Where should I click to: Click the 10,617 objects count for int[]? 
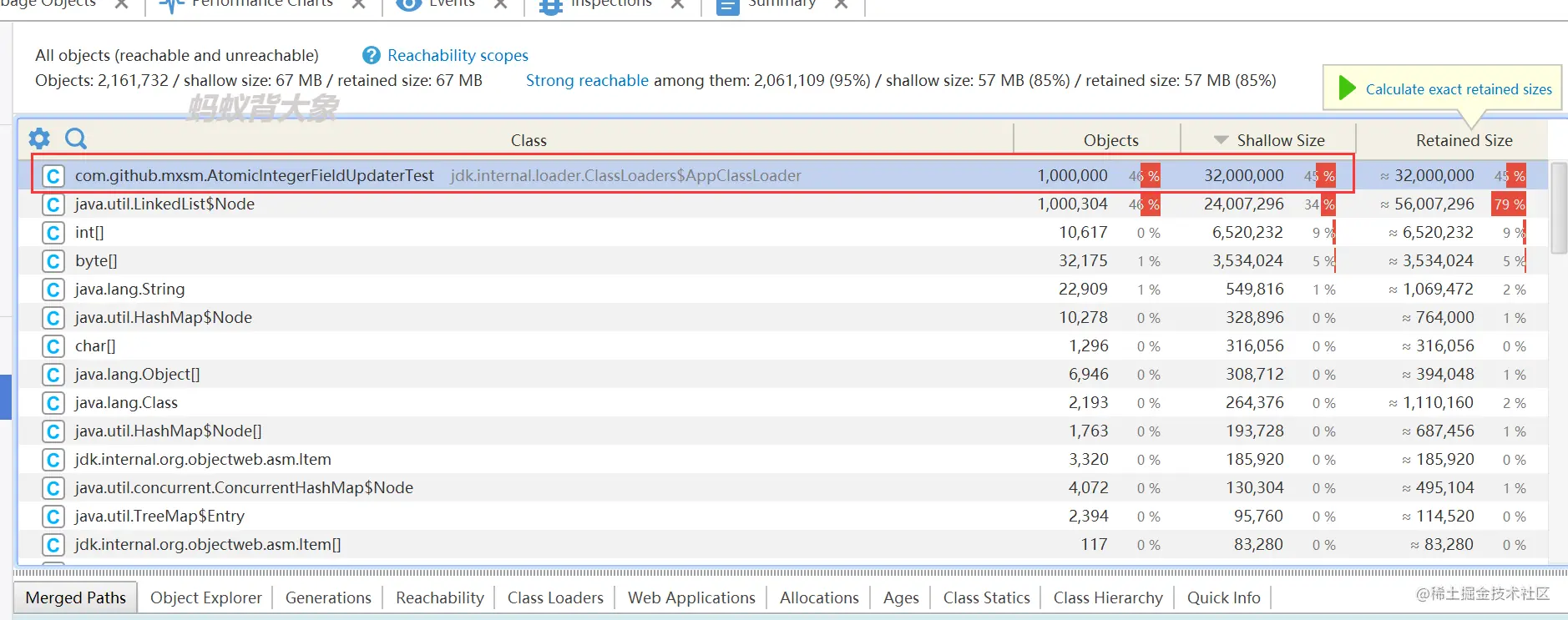1083,232
